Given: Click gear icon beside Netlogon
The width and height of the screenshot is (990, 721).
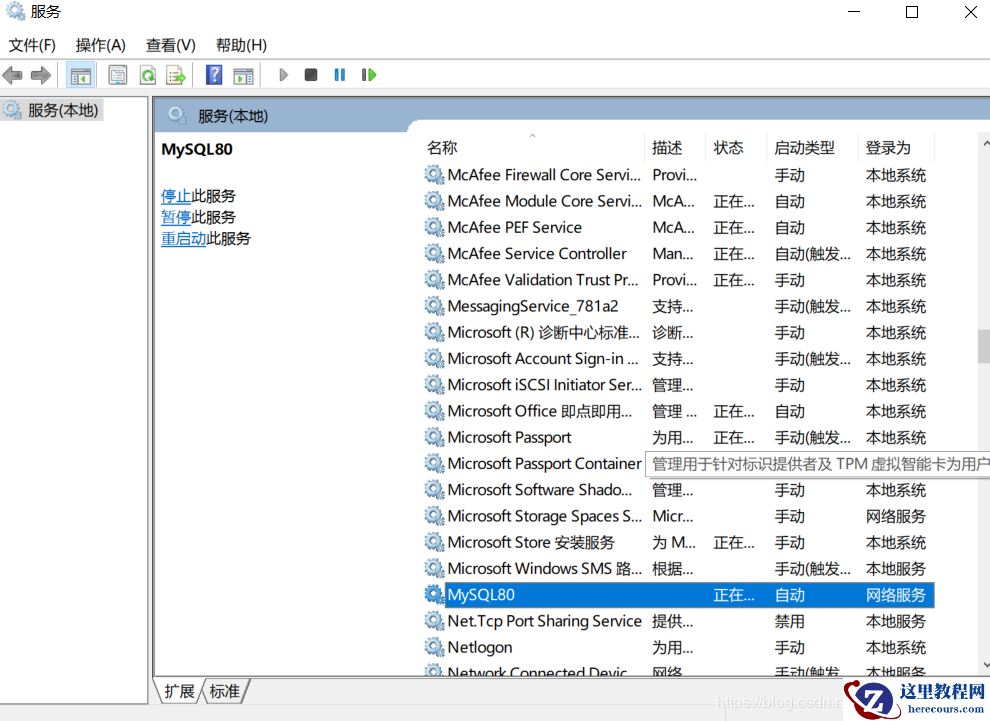Looking at the screenshot, I should click(x=434, y=647).
